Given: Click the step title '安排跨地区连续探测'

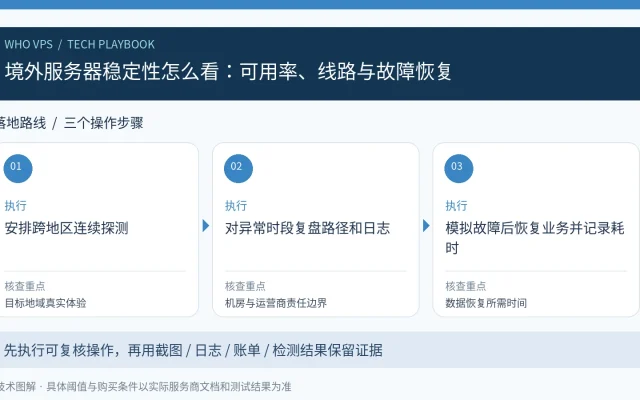Looking at the screenshot, I should pos(67,228).
